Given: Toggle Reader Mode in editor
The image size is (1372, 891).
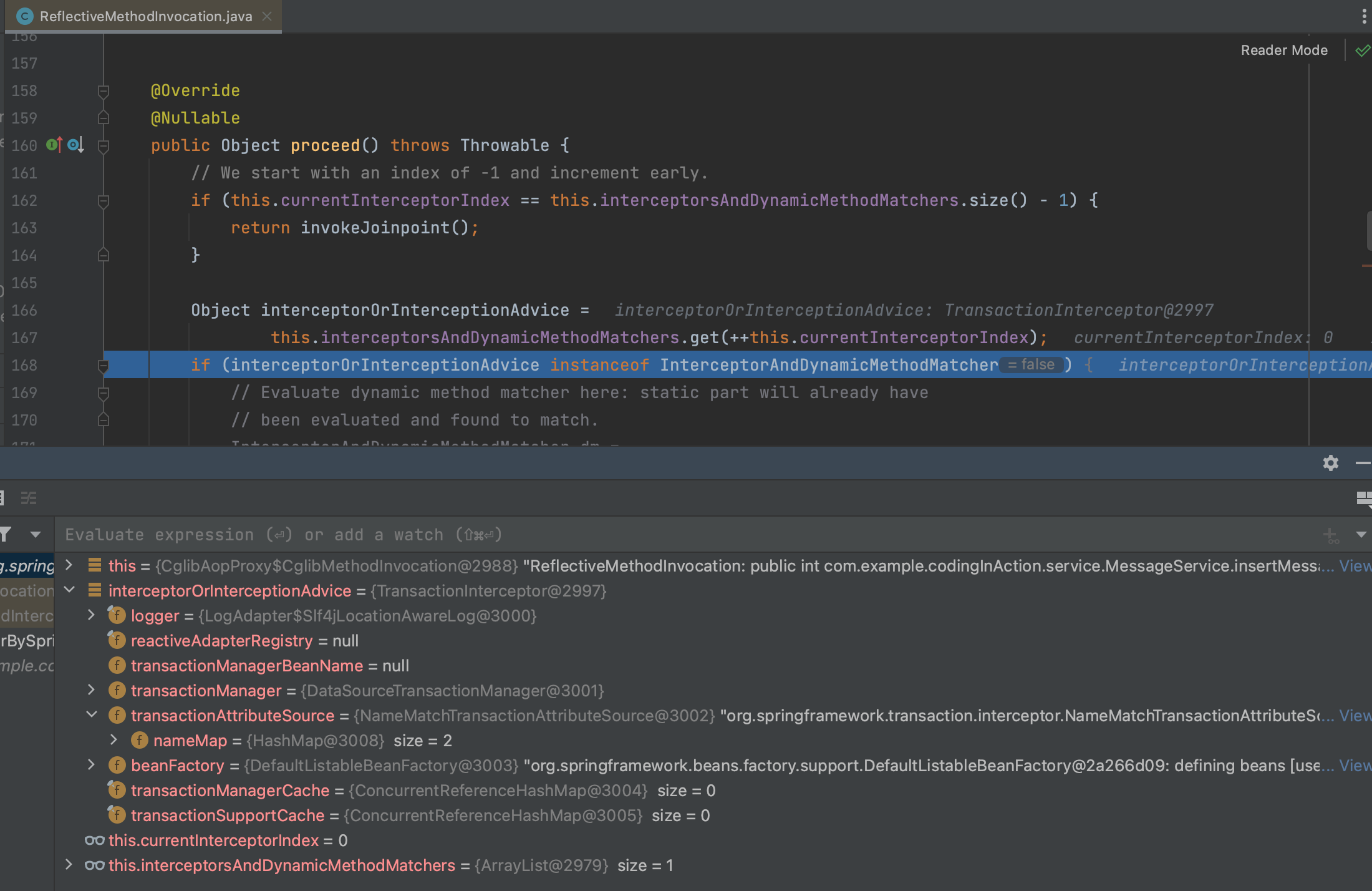Looking at the screenshot, I should (x=1283, y=51).
